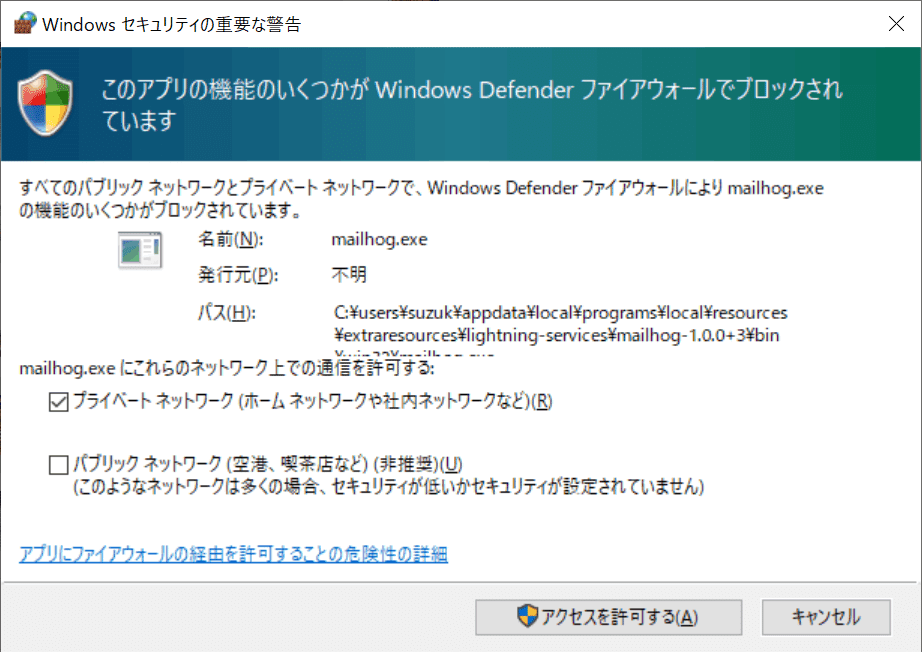922x652 pixels.
Task: Click the dialog title text Windows セキュリティの重要な警告
Action: point(172,24)
